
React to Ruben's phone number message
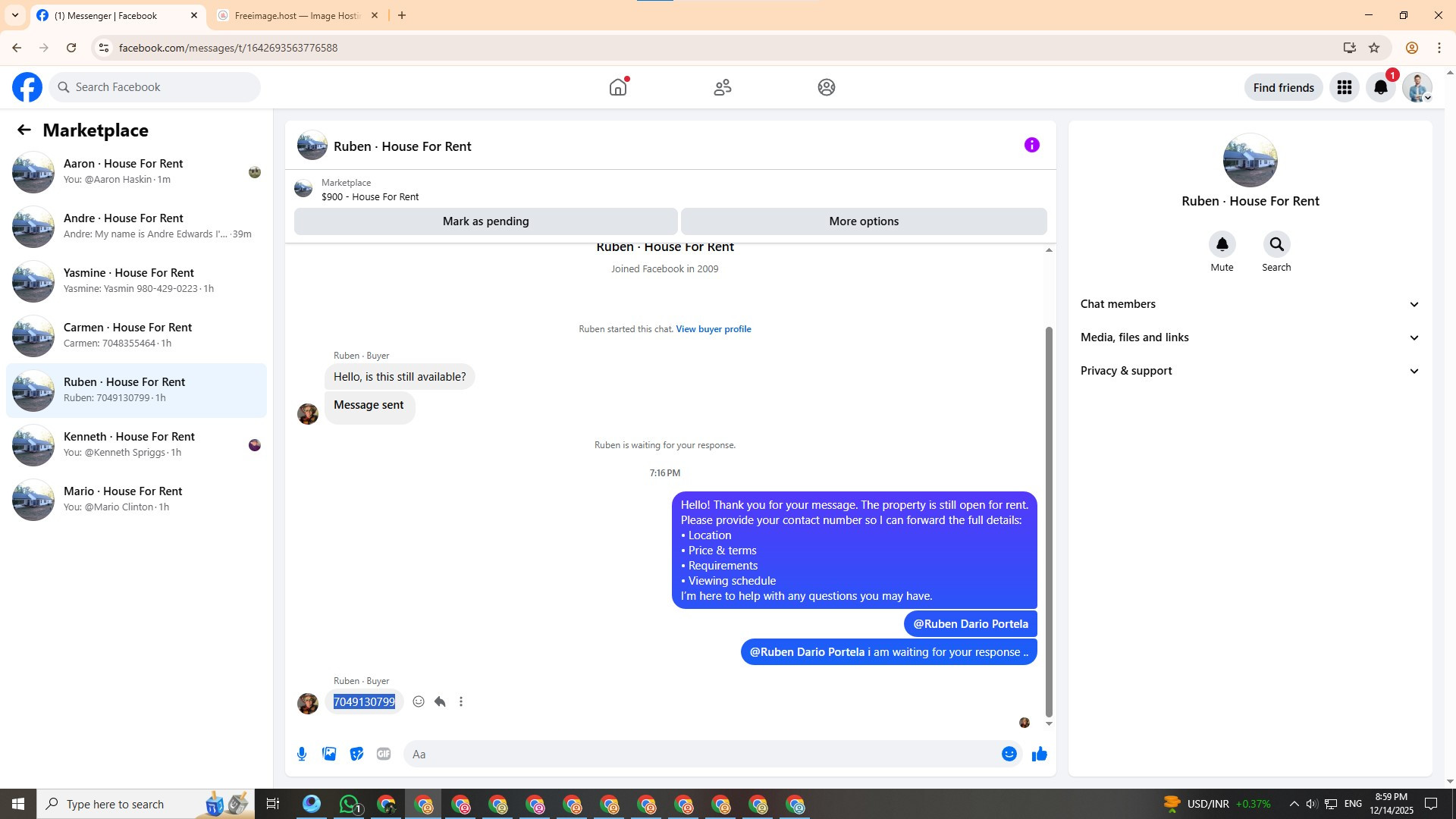coord(419,701)
